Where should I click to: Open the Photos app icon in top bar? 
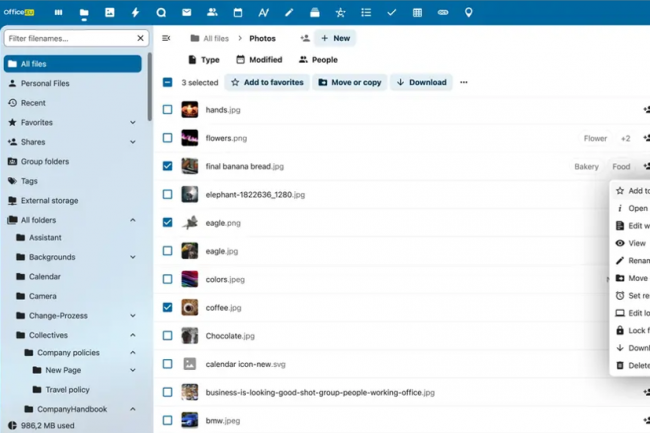coord(109,13)
